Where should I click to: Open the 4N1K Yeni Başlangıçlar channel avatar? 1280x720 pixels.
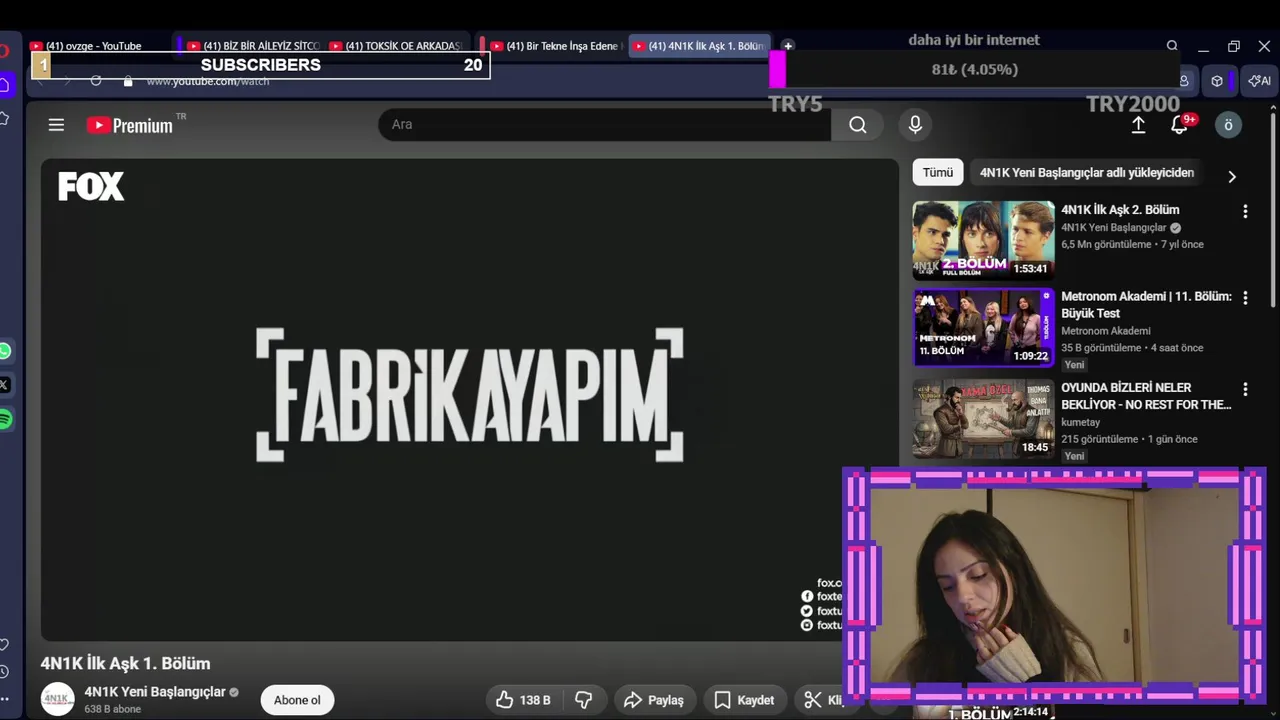pos(57,699)
